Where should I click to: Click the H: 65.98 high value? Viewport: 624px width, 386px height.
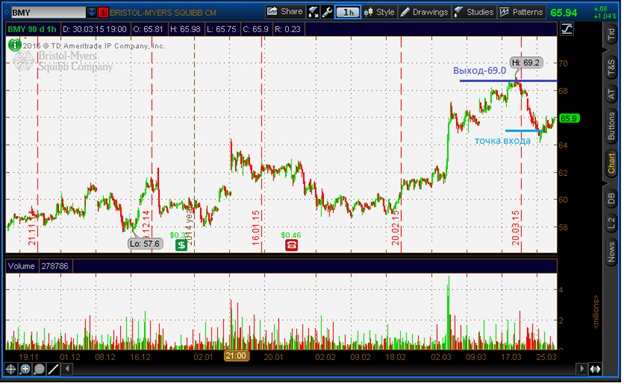click(x=185, y=29)
